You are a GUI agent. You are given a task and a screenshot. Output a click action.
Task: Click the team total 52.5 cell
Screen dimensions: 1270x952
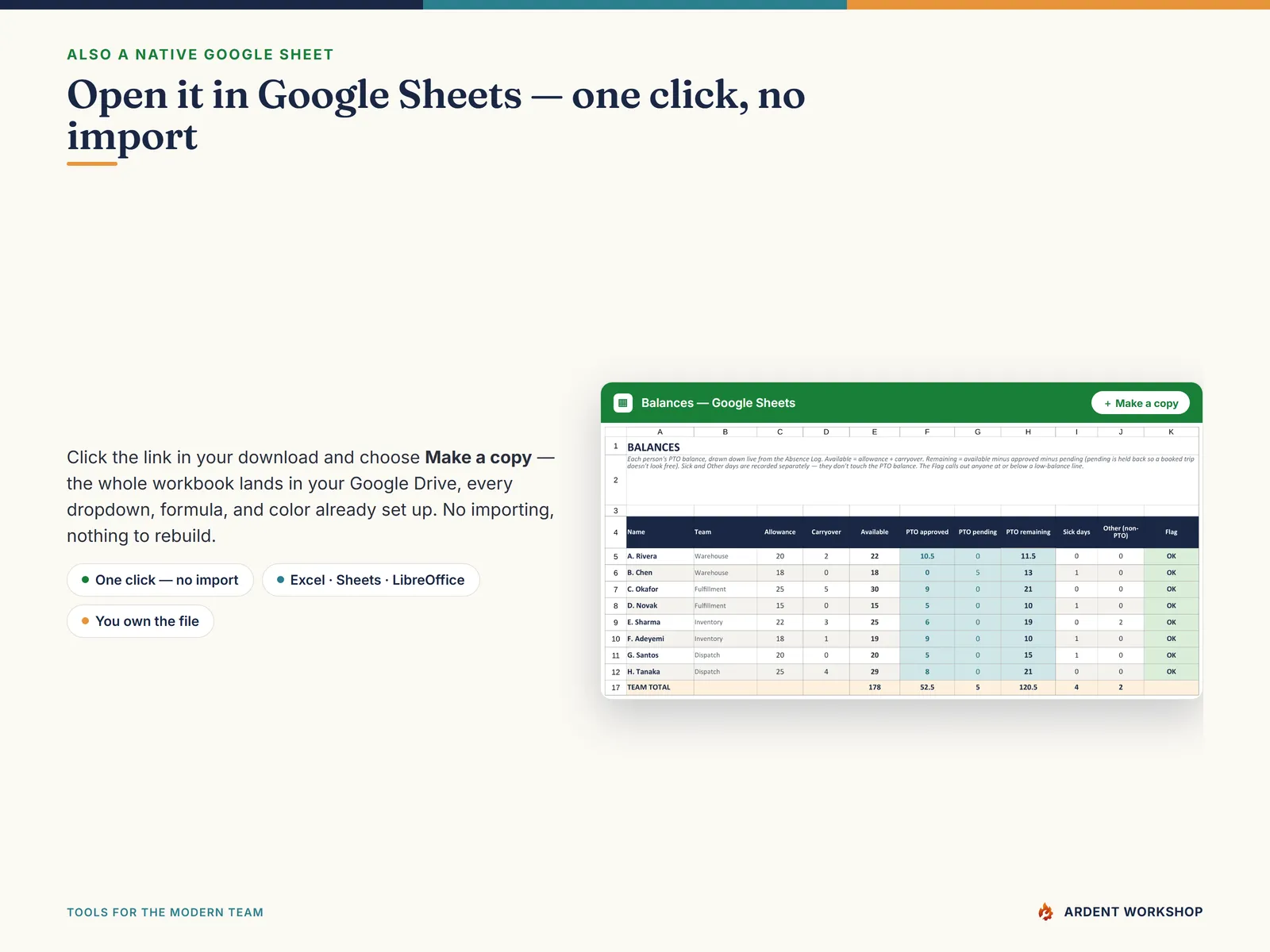click(927, 688)
